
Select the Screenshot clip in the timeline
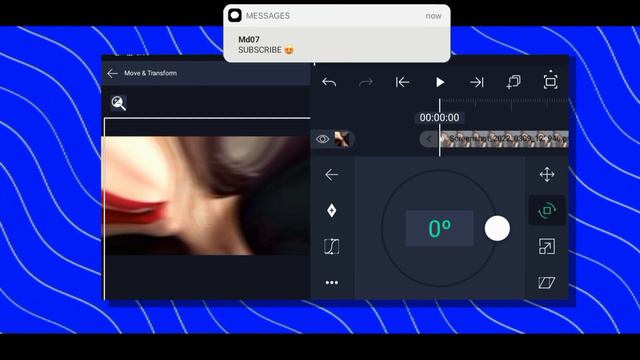pyautogui.click(x=504, y=139)
